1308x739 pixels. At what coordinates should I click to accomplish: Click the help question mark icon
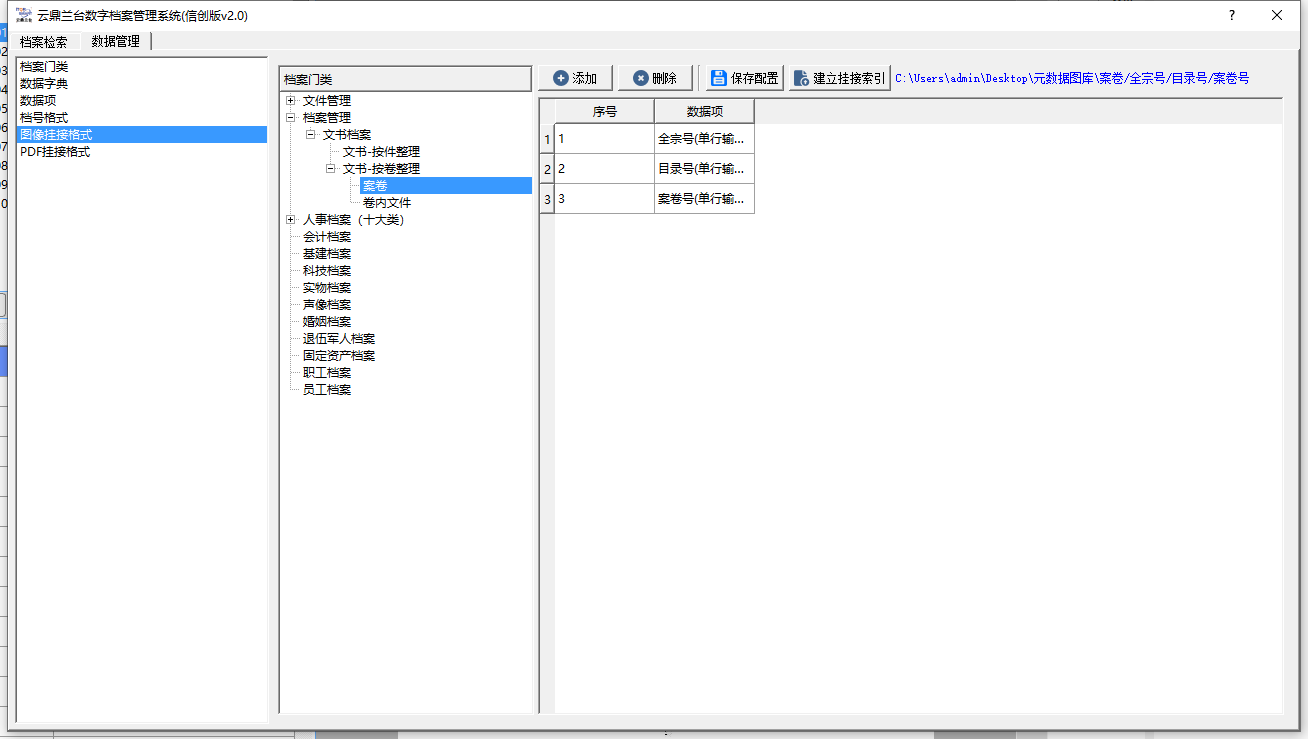(1231, 15)
